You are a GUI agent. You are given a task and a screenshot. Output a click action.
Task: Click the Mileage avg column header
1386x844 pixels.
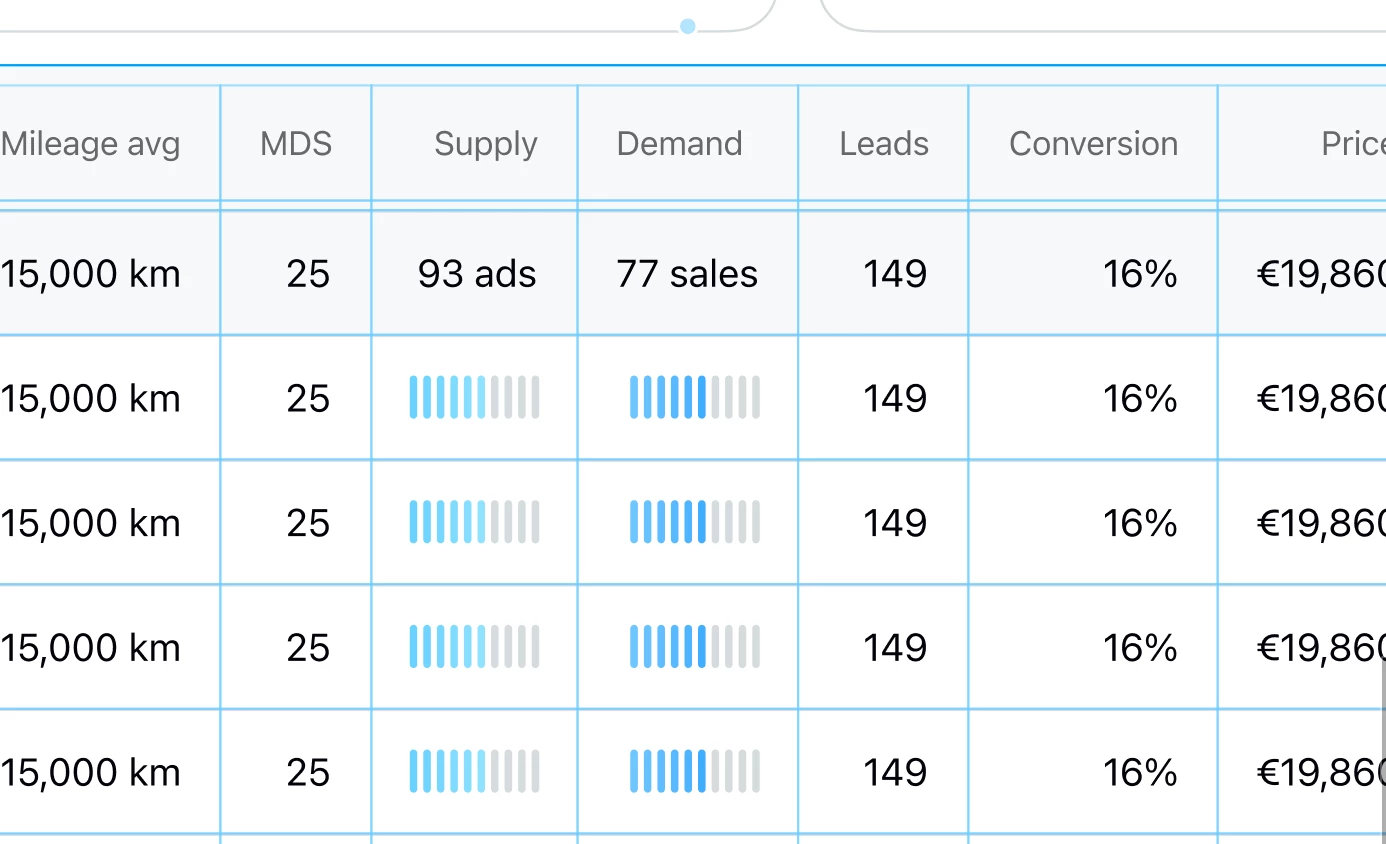(90, 144)
